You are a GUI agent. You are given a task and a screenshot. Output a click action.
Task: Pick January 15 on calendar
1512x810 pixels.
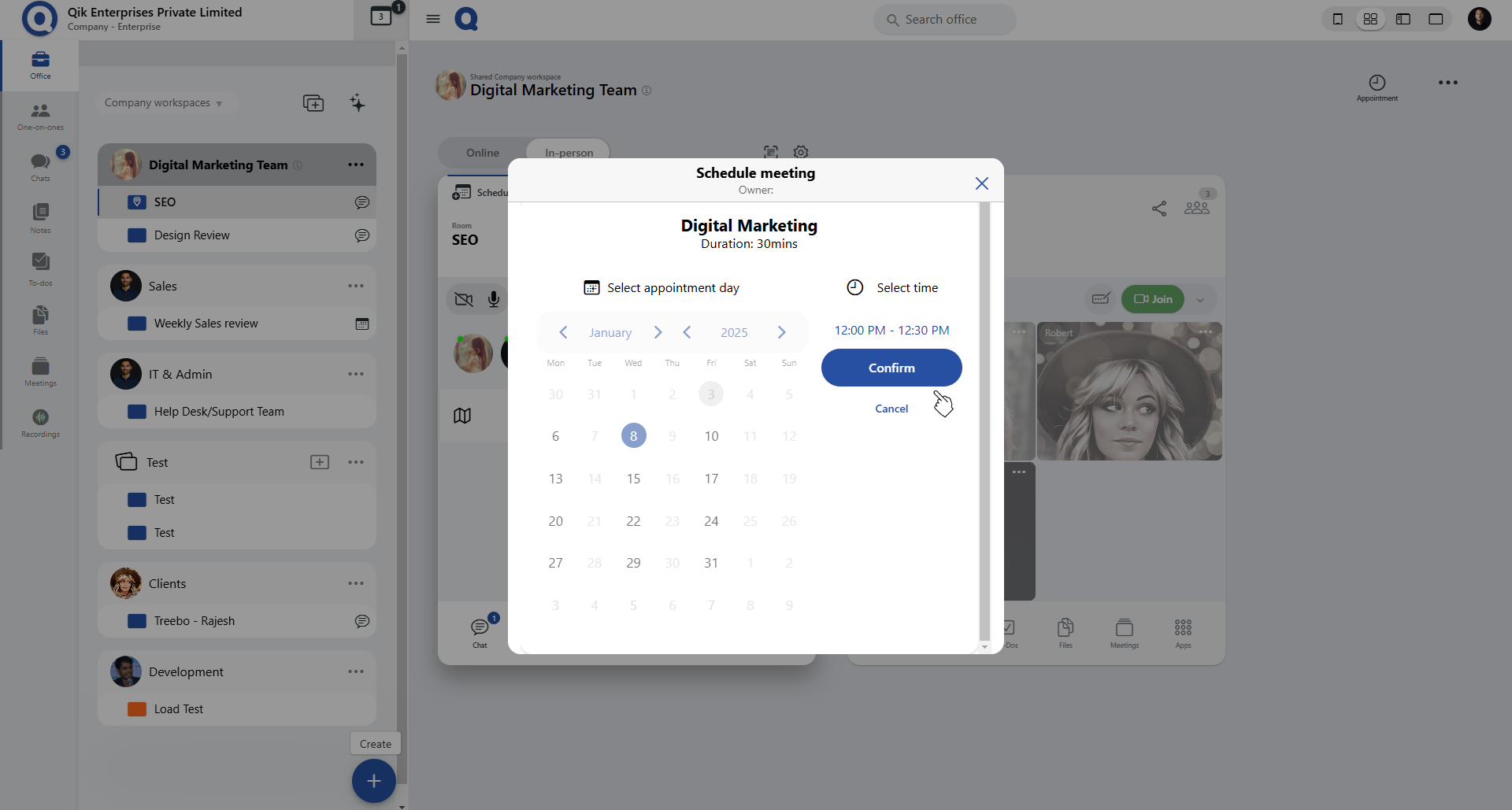pyautogui.click(x=633, y=479)
